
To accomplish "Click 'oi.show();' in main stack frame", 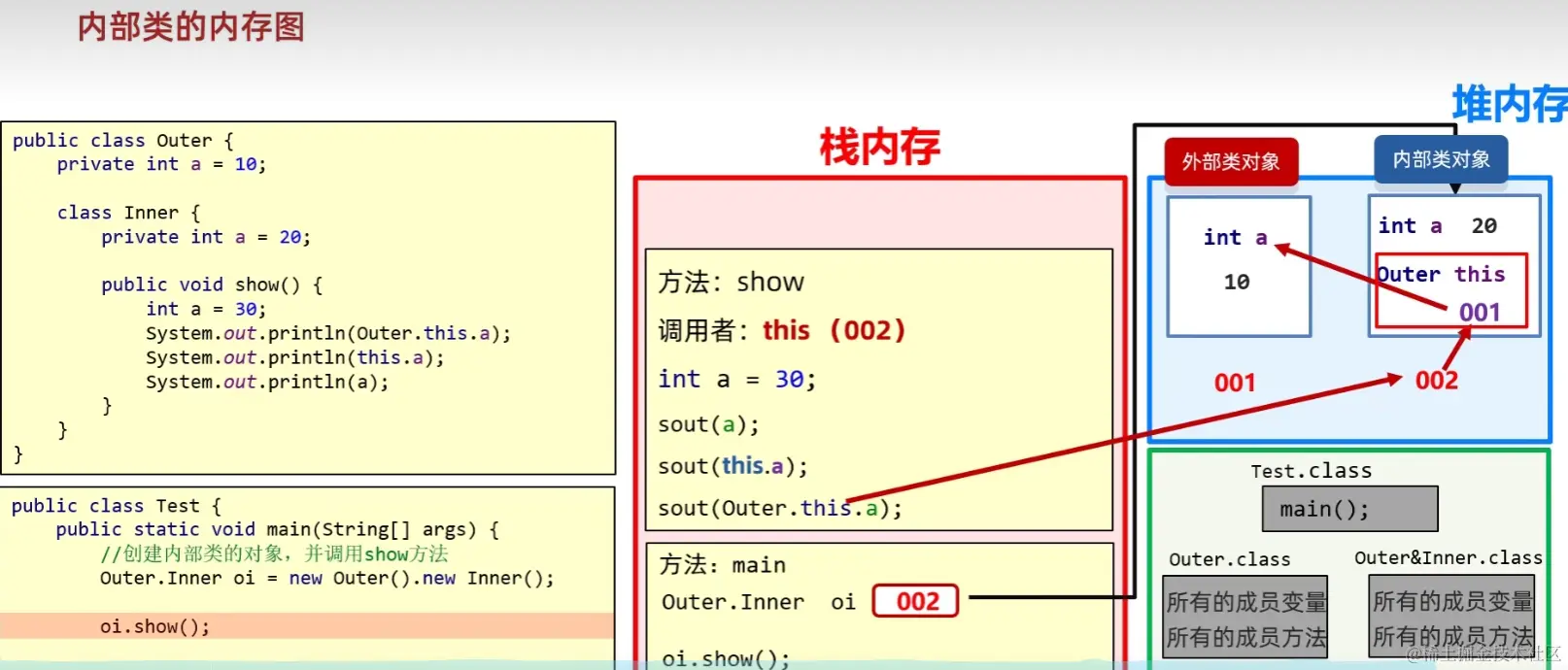I will pyautogui.click(x=726, y=658).
